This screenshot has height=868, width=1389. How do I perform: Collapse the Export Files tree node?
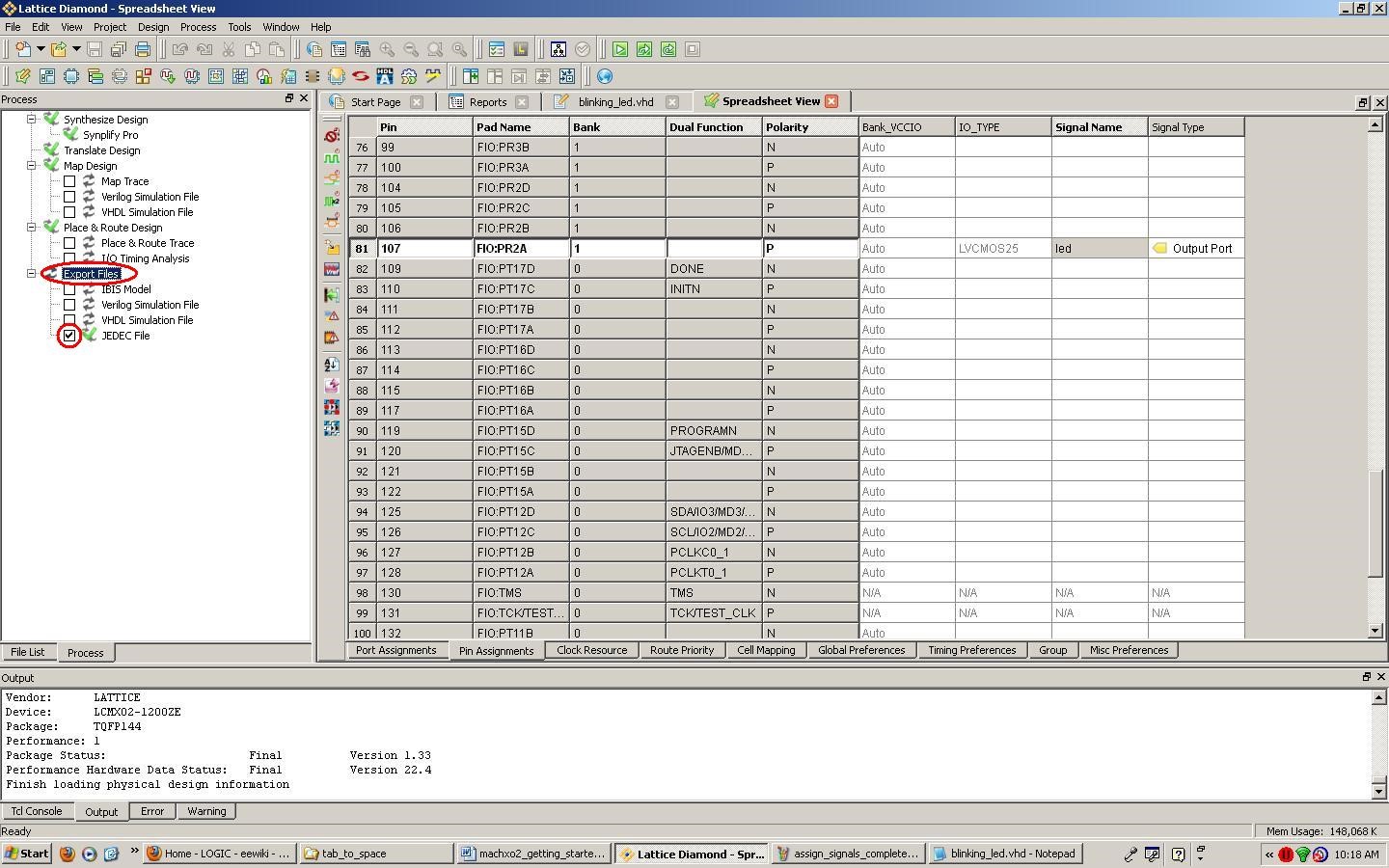coord(32,274)
